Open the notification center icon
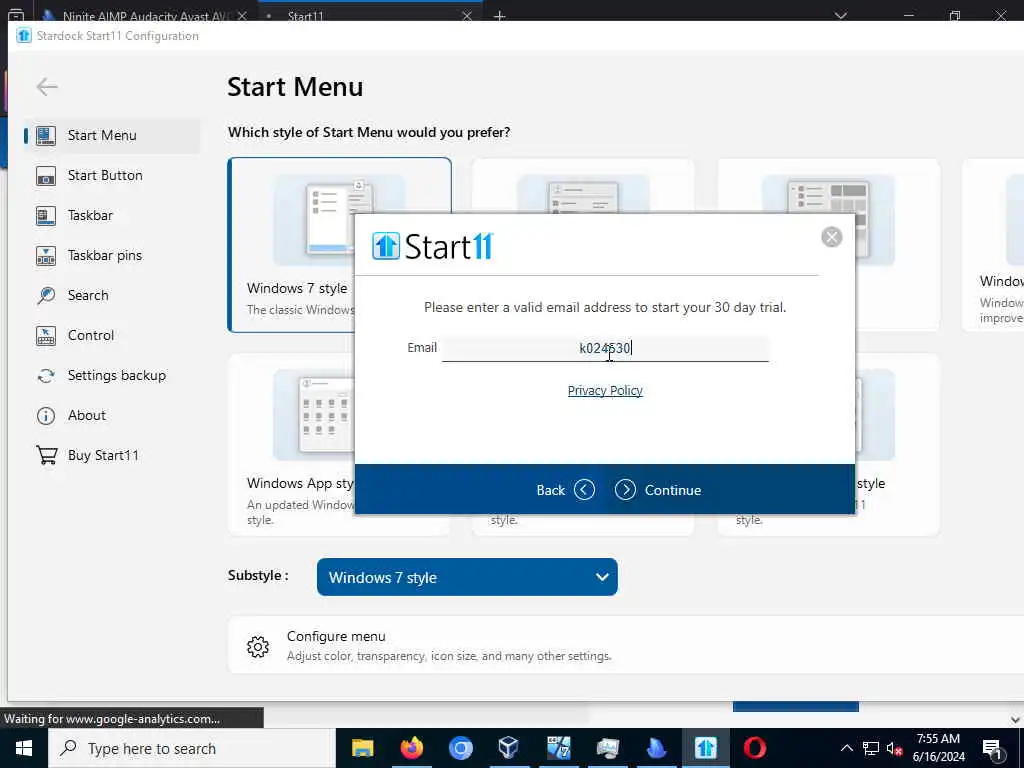 [992, 748]
